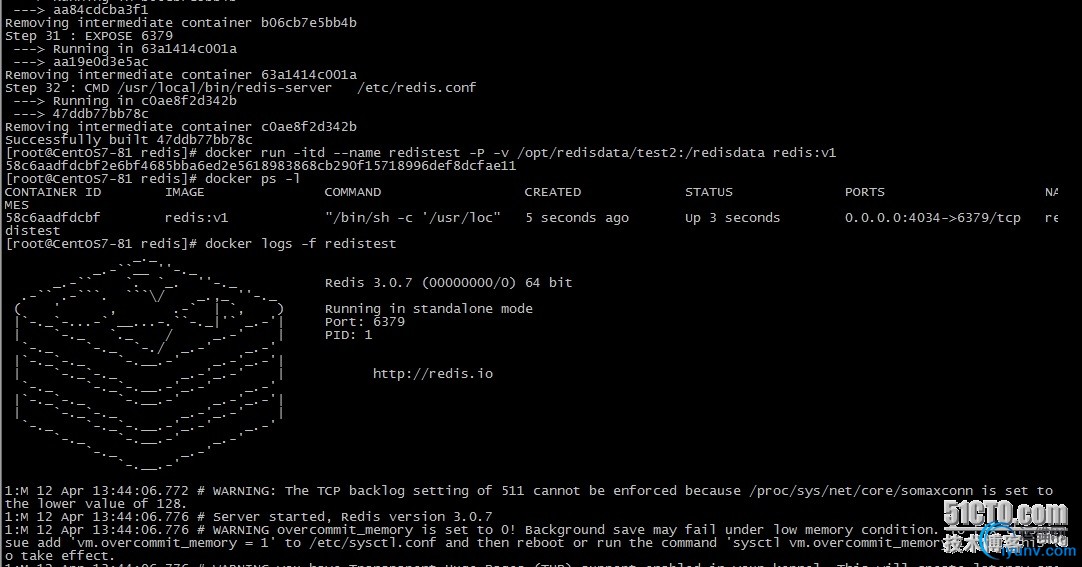
Task: Click the 'Up 3 seconds' status text
Action: (x=732, y=218)
